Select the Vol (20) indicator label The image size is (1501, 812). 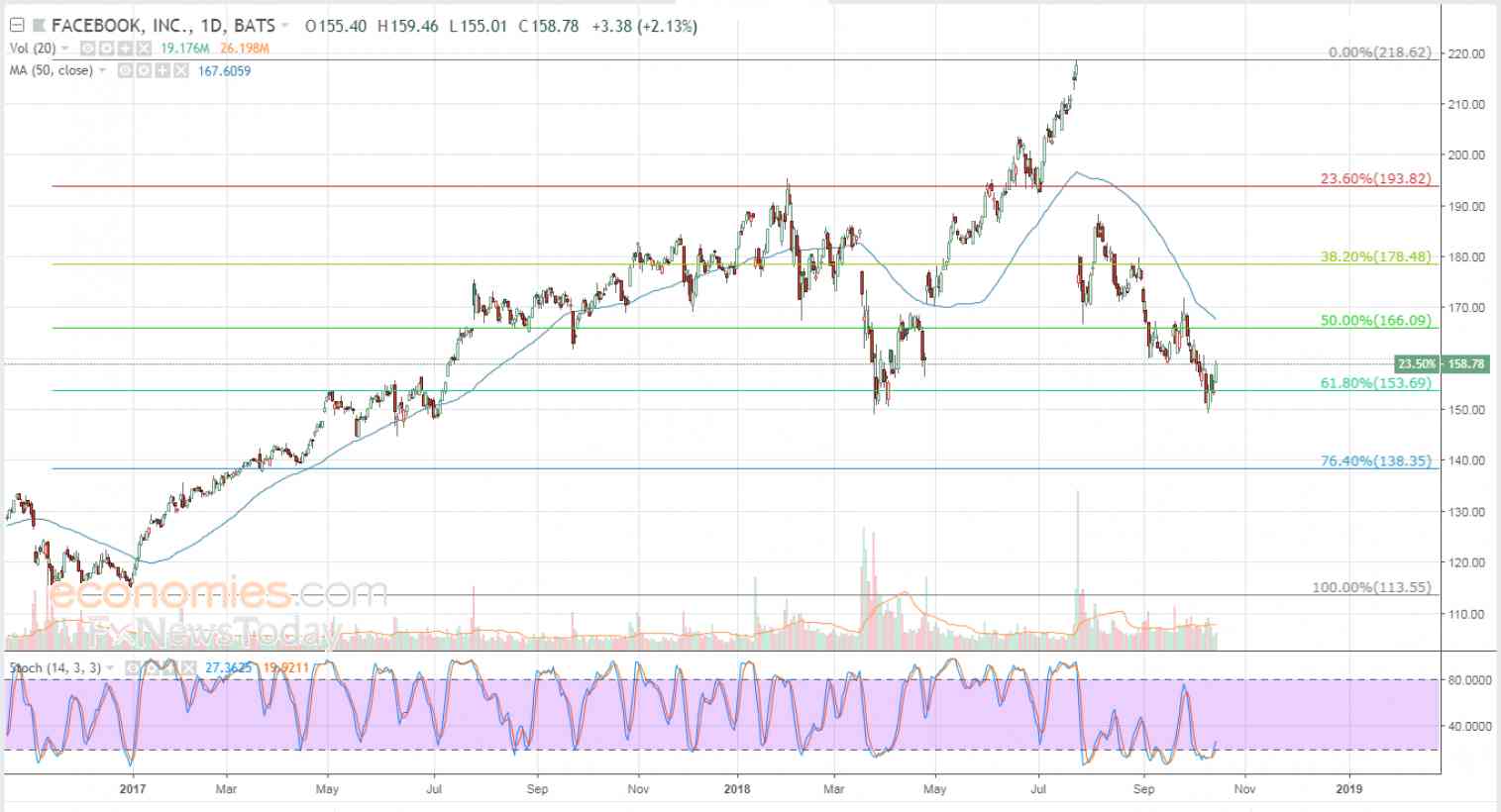(33, 49)
